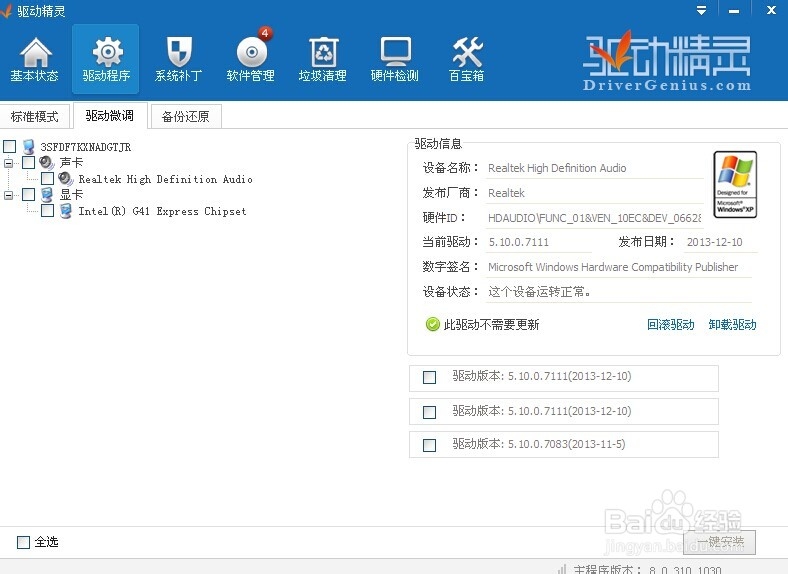Minimize the 驱动精灵 window
The image size is (788, 574).
tap(734, 10)
